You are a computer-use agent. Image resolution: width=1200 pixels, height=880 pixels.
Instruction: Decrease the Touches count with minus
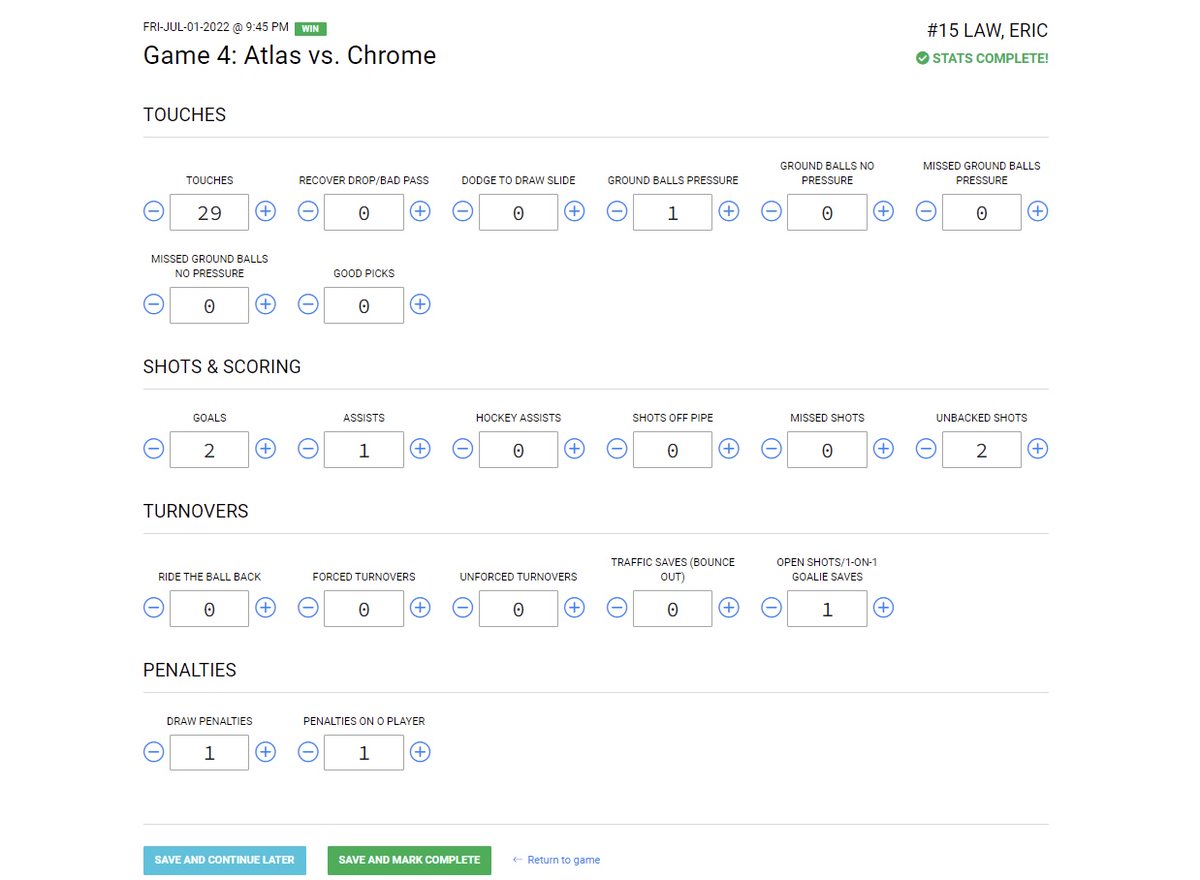point(153,211)
